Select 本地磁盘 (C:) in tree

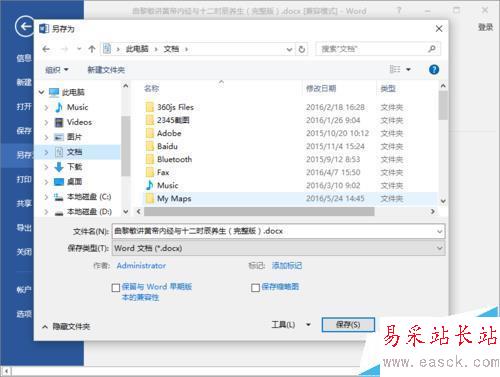pos(89,197)
